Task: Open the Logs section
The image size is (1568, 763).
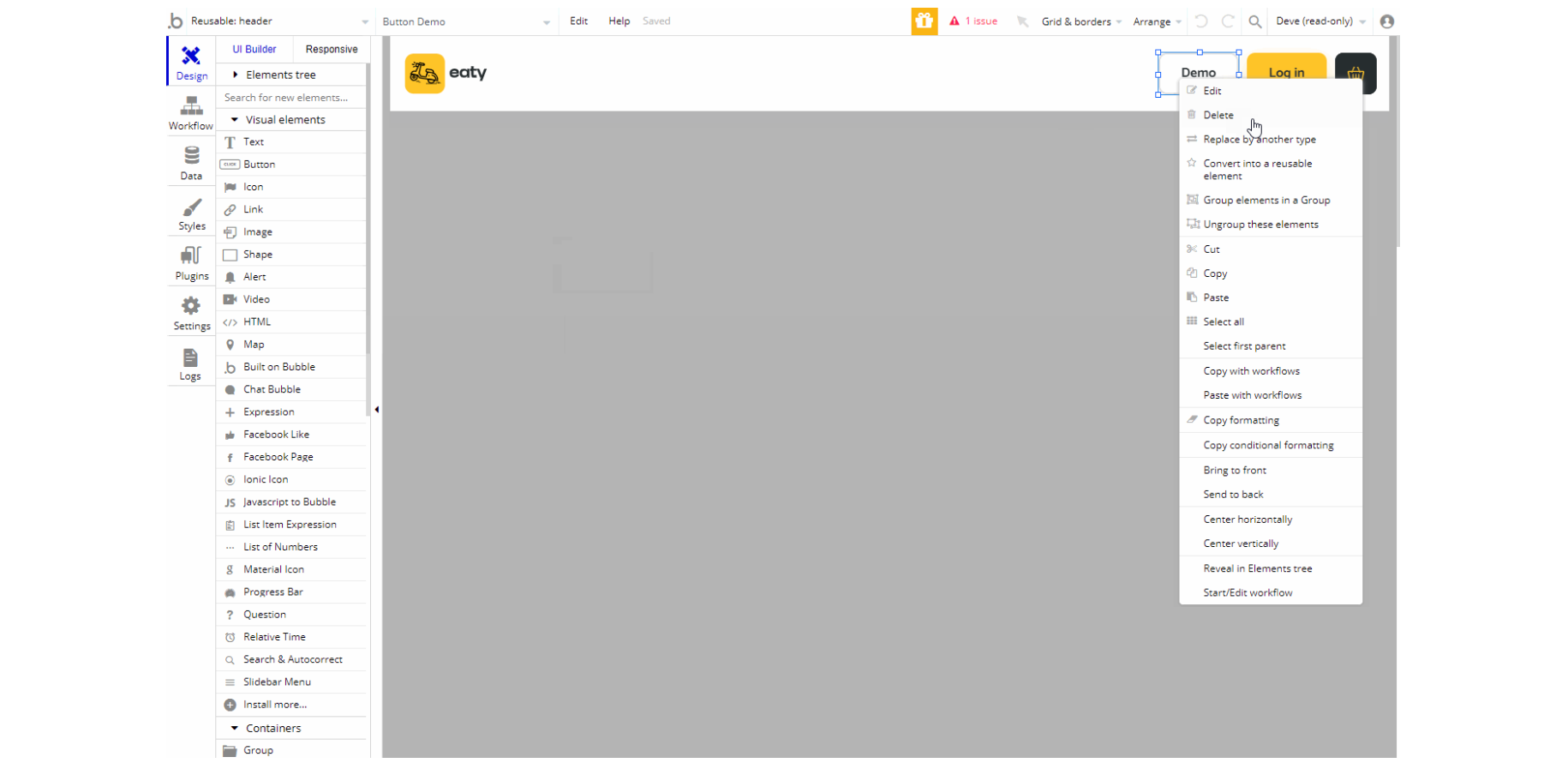Action: point(191,363)
